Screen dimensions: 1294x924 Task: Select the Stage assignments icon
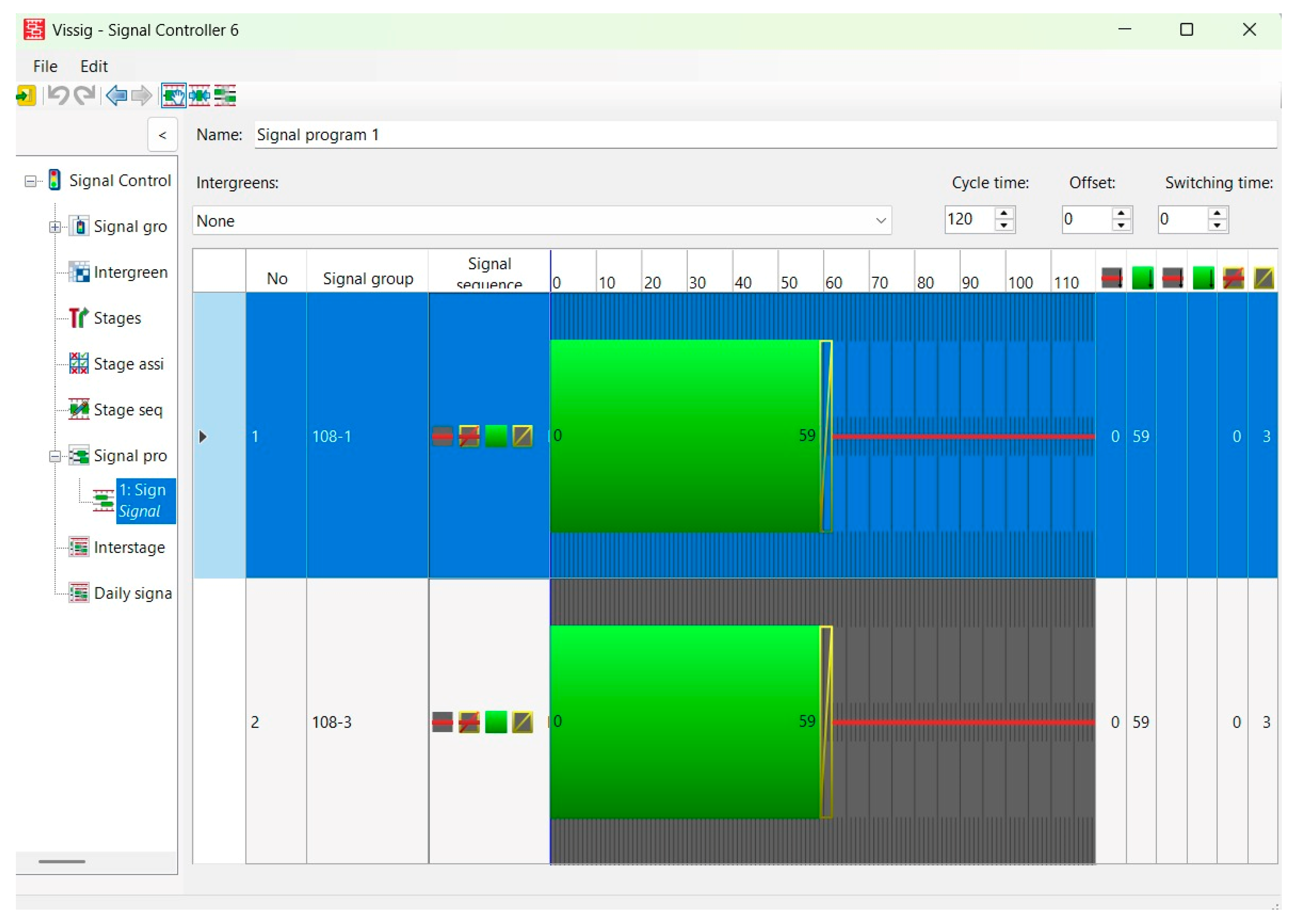pyautogui.click(x=79, y=363)
